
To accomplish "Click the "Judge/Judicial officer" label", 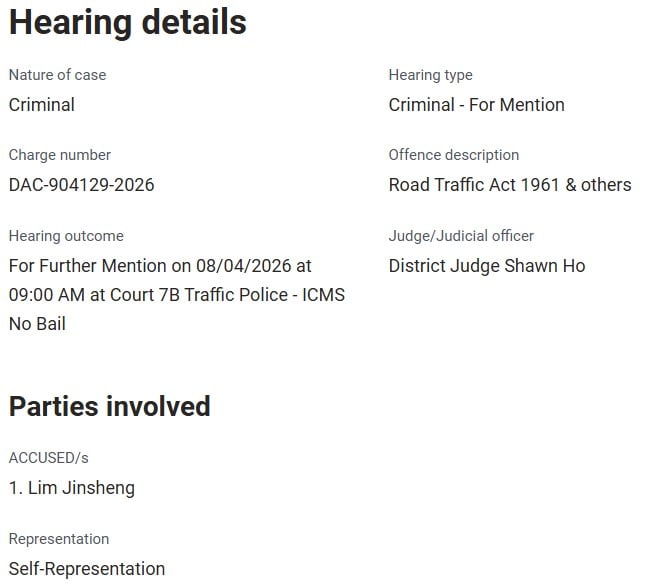I will tap(461, 236).
